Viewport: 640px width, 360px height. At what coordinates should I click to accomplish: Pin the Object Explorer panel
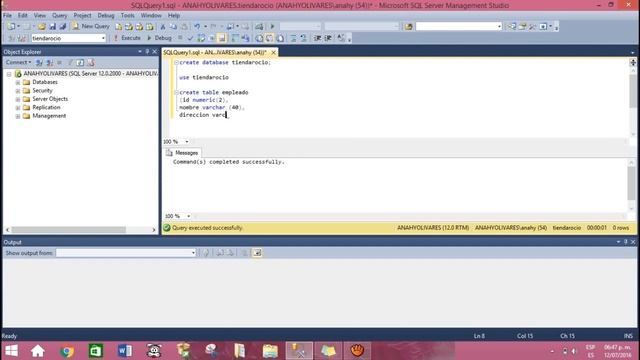coord(147,52)
